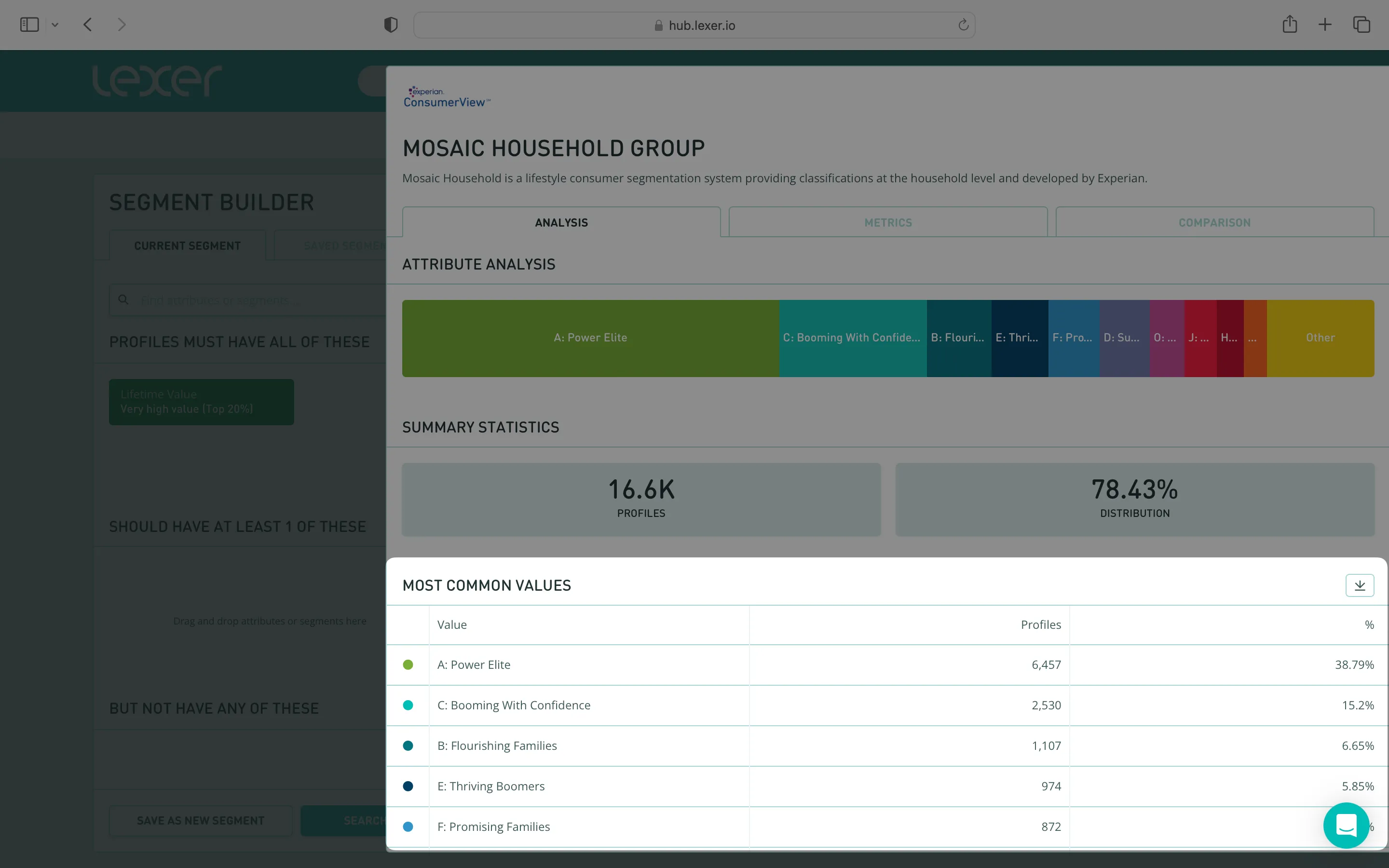Screen dimensions: 1389x868
Task: Click the yellow Other bar segment
Action: (1320, 338)
